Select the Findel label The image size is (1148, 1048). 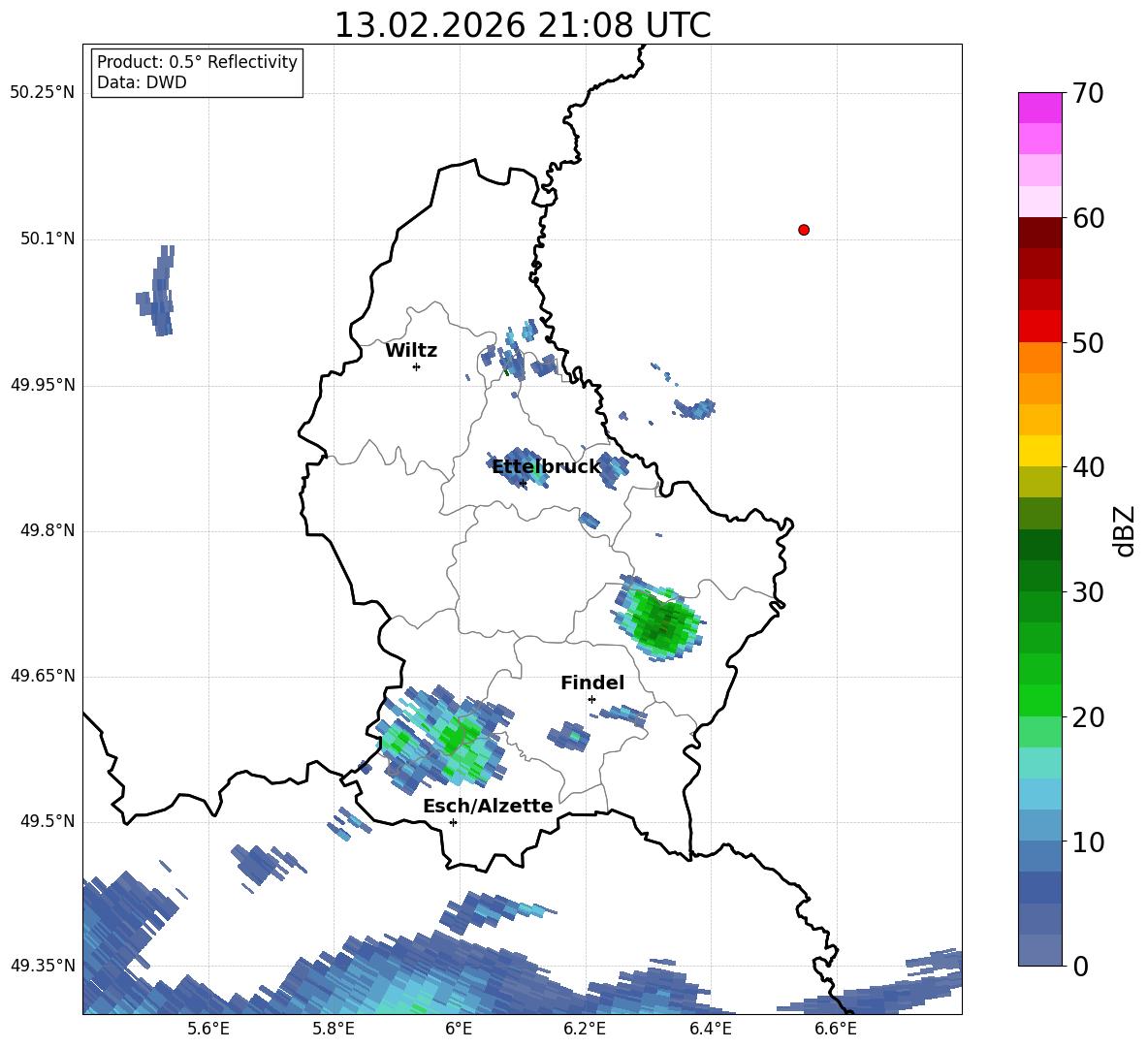592,683
